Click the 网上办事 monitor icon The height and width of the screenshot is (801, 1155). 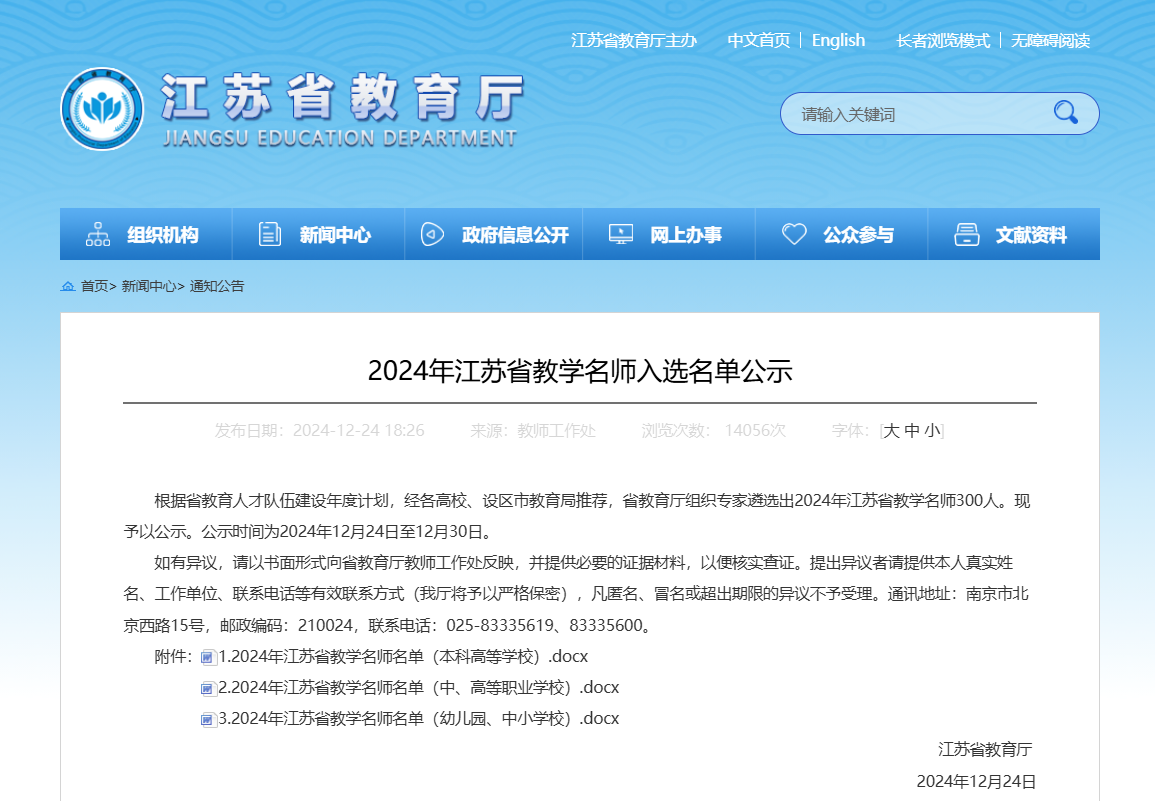pyautogui.click(x=621, y=234)
